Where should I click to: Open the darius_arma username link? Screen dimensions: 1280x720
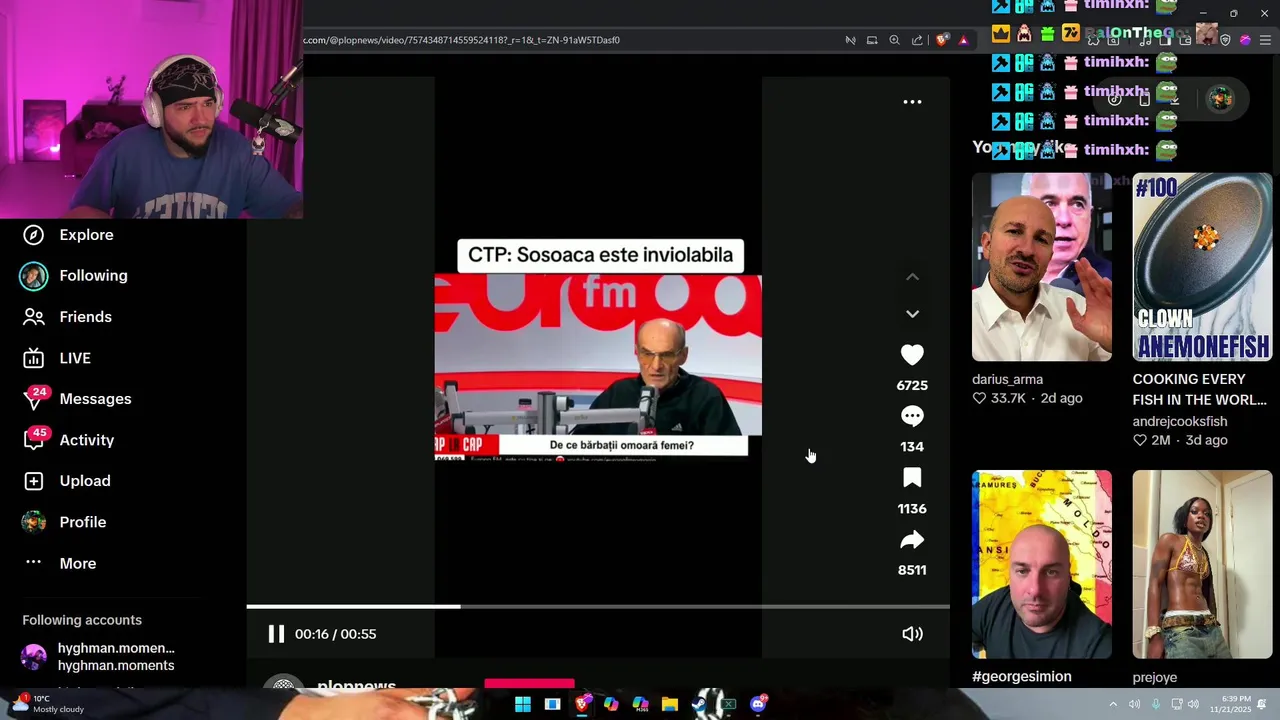[x=1007, y=380]
